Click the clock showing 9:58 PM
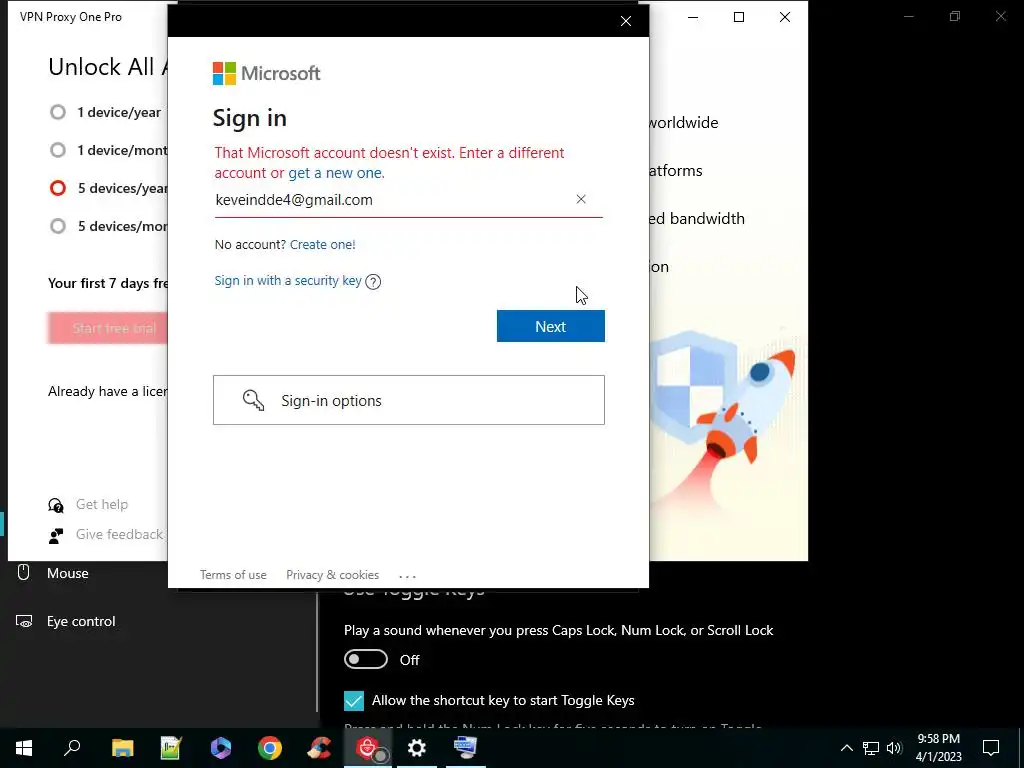 [938, 739]
